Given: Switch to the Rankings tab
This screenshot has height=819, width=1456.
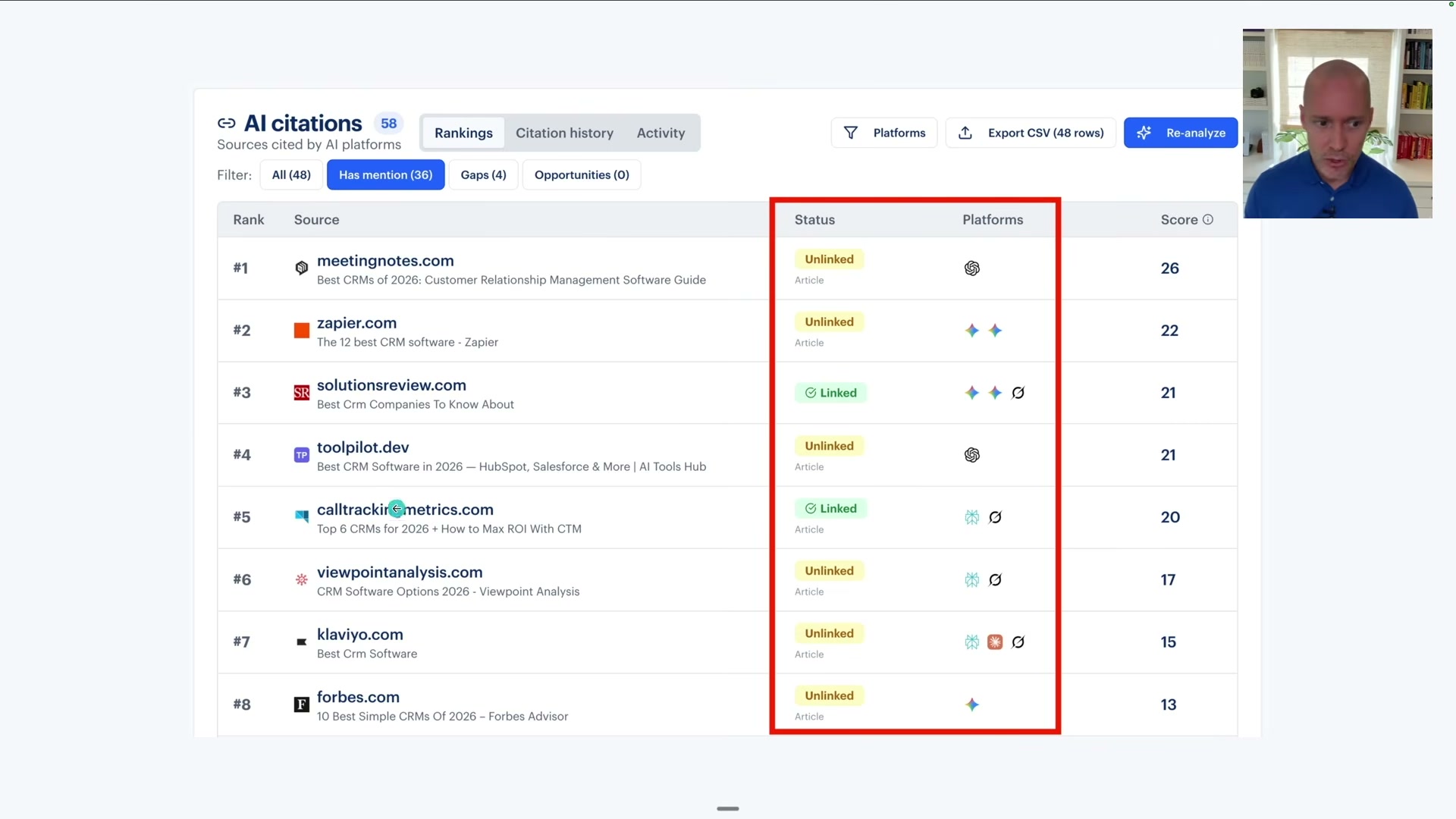Looking at the screenshot, I should click(463, 133).
